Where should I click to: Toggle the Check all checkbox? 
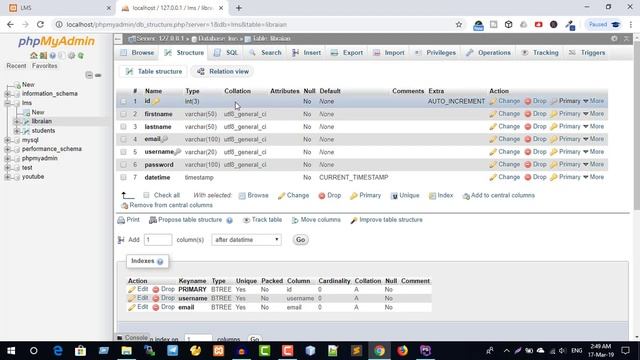coord(146,195)
